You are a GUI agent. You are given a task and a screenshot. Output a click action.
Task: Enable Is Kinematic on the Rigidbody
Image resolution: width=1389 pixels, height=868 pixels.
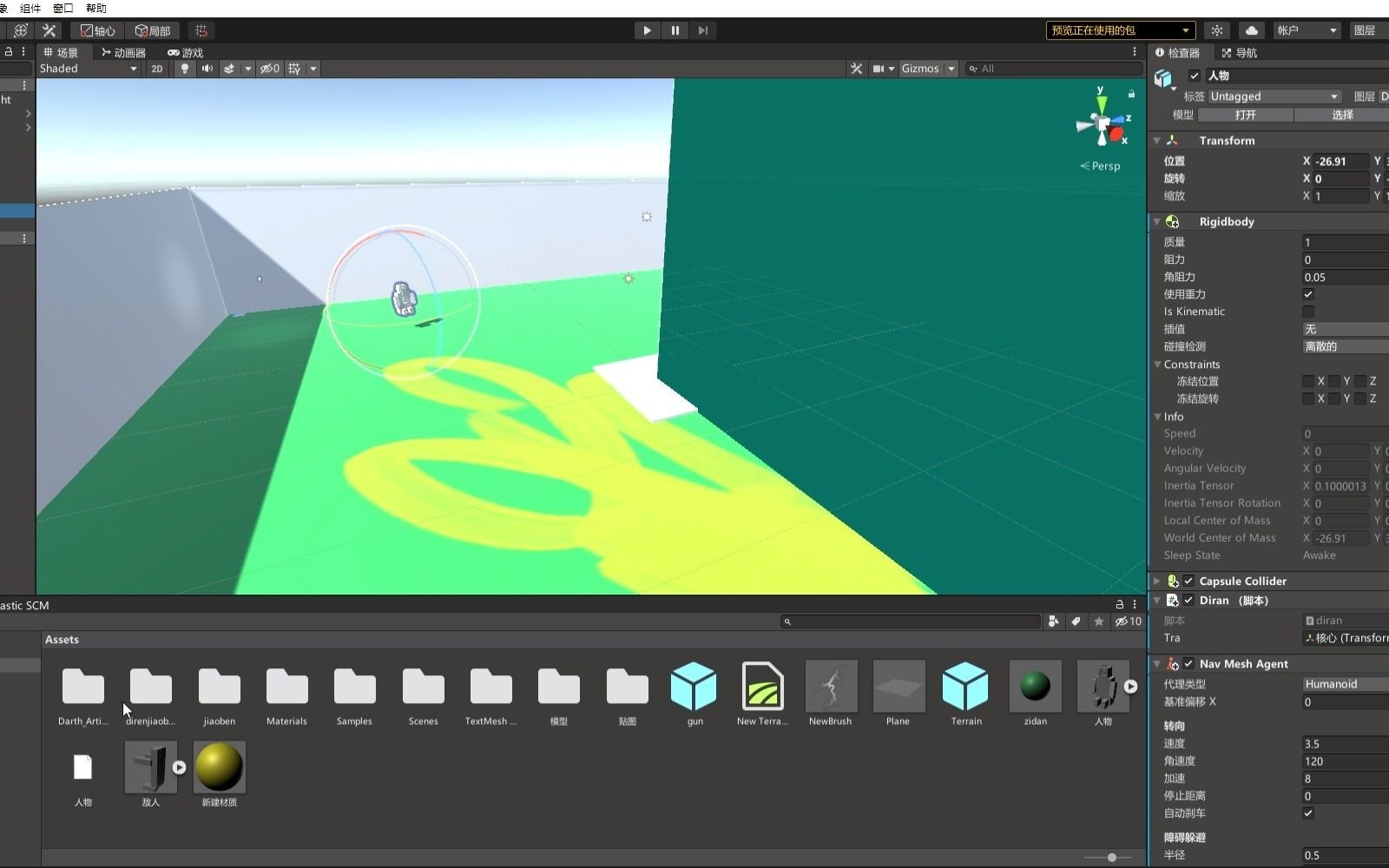(1310, 311)
